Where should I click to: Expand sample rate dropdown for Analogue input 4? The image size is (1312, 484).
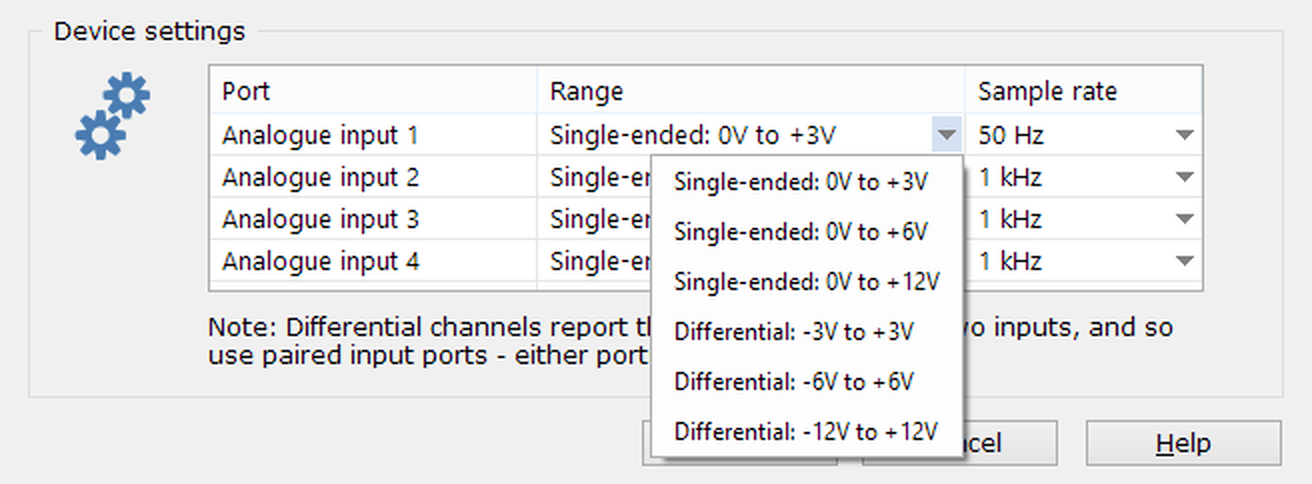1185,261
